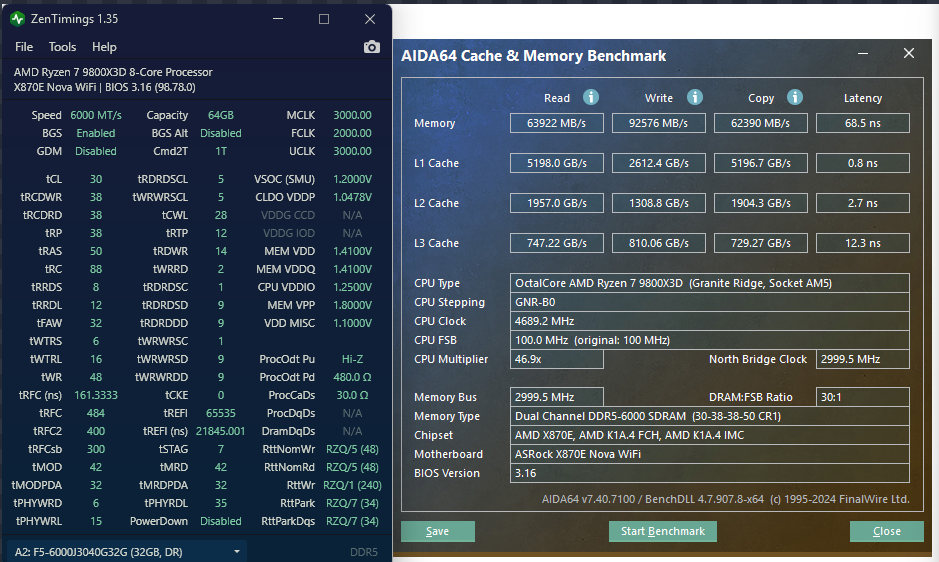Click the Write column info icon

coord(695,97)
